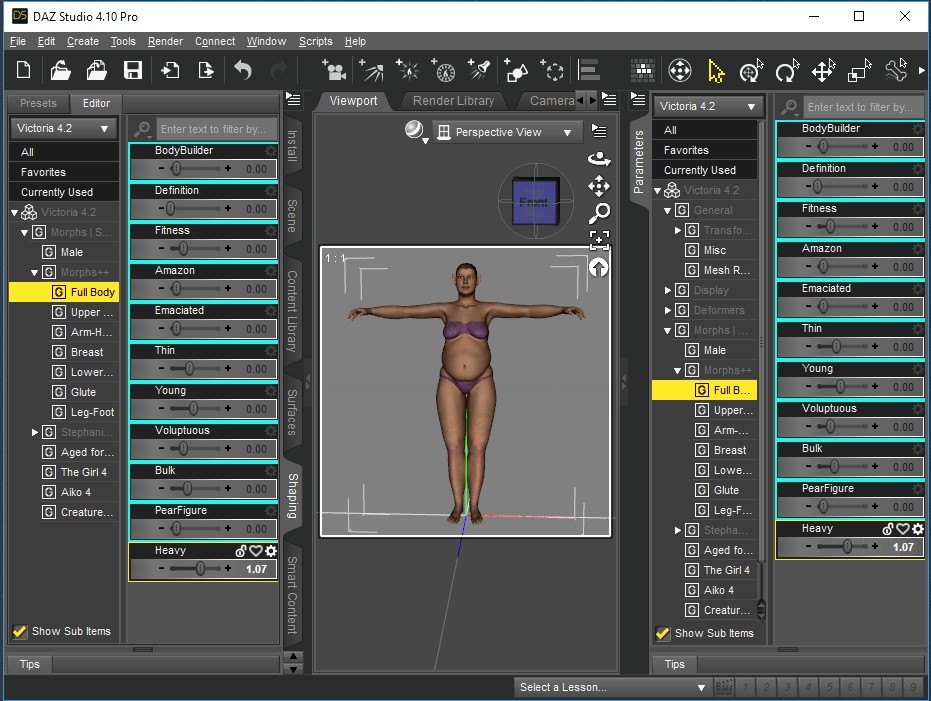This screenshot has width=931, height=701.
Task: Select the Scale tool icon
Action: (859, 71)
